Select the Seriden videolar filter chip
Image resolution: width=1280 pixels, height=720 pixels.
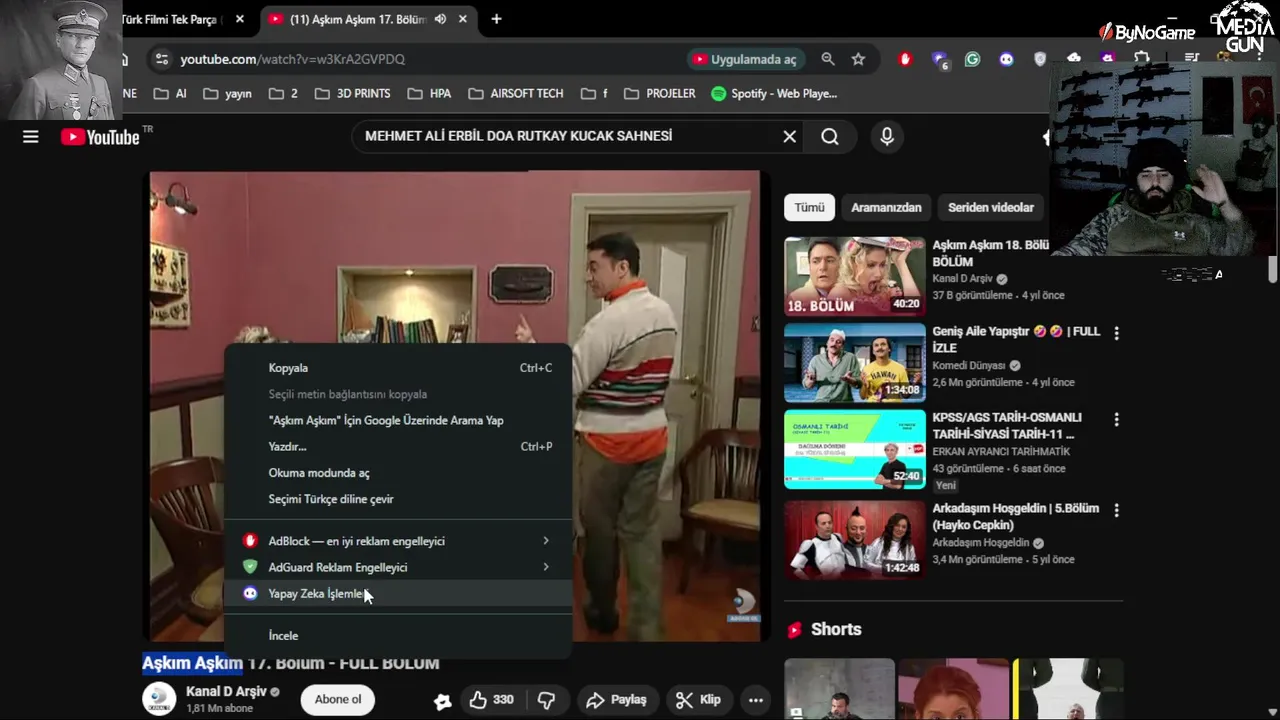990,207
